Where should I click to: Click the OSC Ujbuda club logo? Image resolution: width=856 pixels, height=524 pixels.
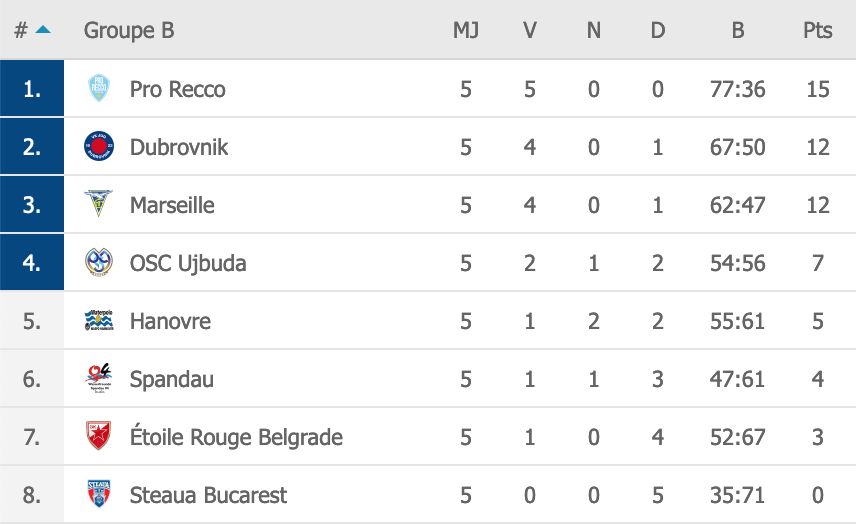point(99,263)
